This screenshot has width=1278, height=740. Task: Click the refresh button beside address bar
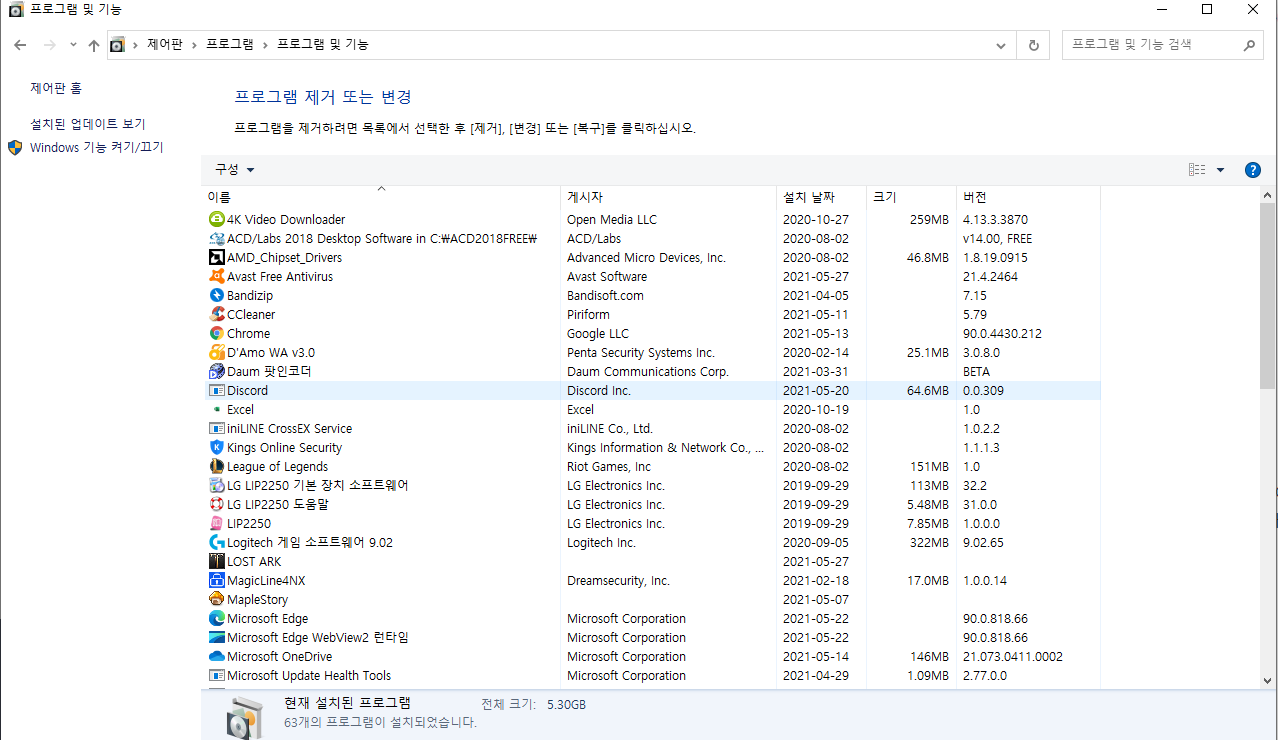click(1033, 45)
